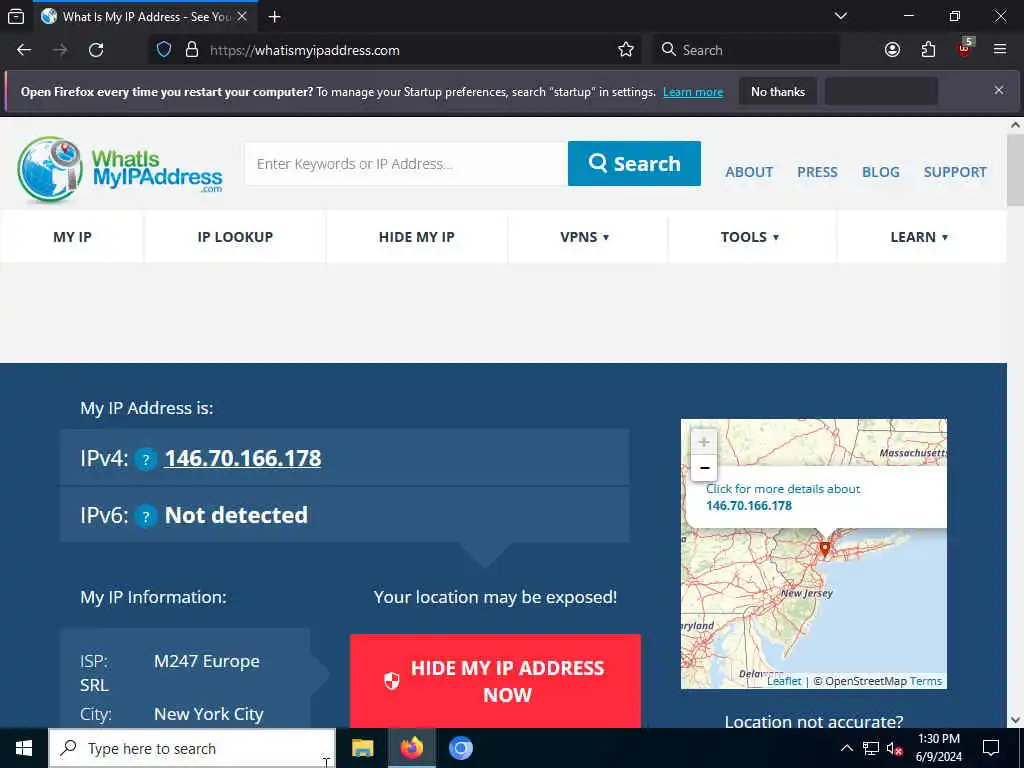
Task: Open Chromium from the taskbar
Action: click(x=460, y=748)
